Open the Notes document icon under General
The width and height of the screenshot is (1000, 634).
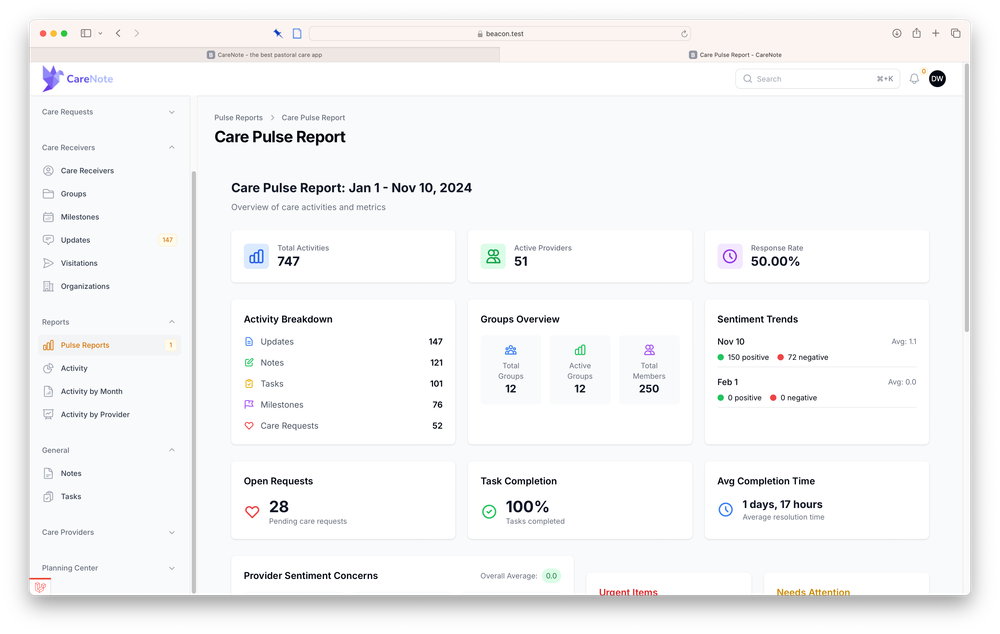[x=47, y=473]
